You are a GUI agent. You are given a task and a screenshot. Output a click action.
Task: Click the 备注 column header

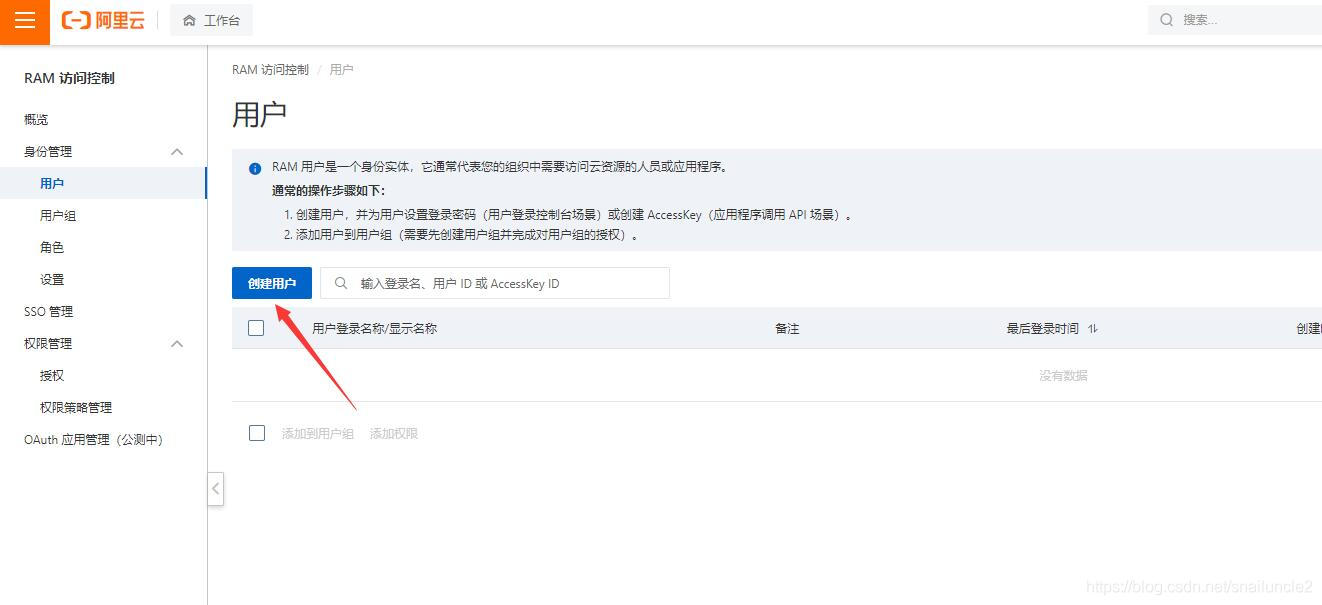point(787,329)
